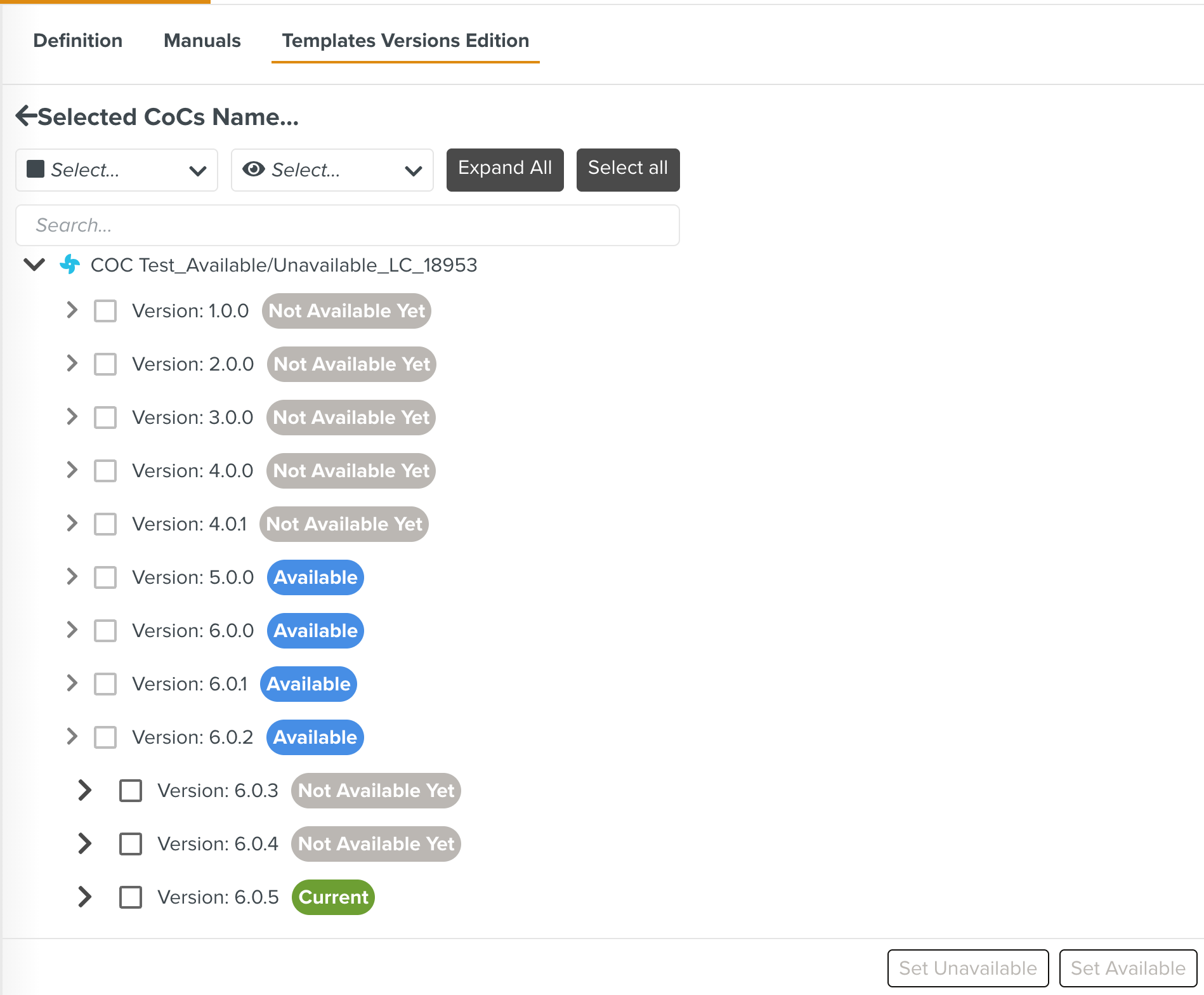Tick the checkbox for Version 6.0.1
The image size is (1204, 995).
105,684
